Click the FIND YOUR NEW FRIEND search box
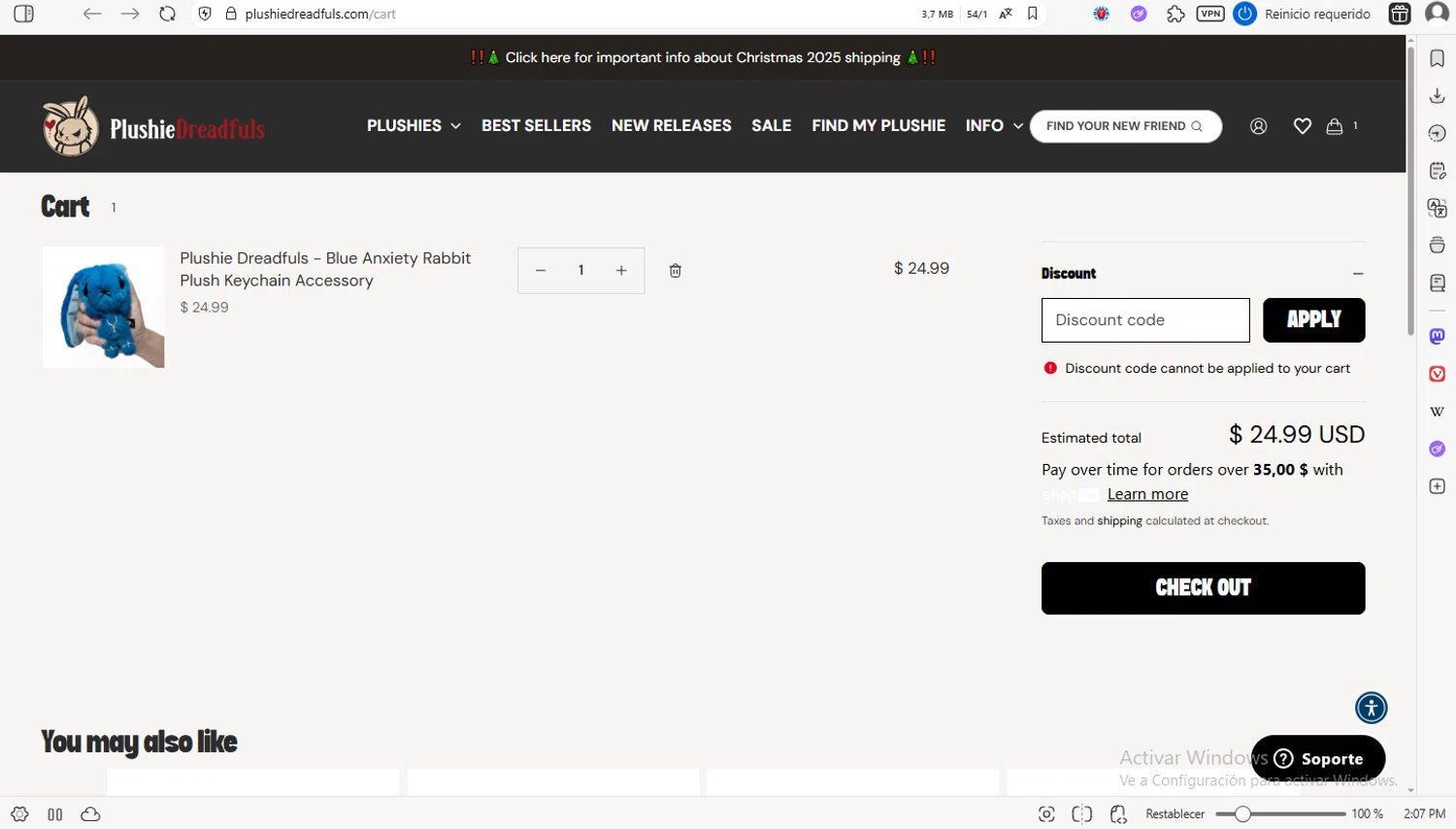The image size is (1456, 829). pyautogui.click(x=1125, y=126)
